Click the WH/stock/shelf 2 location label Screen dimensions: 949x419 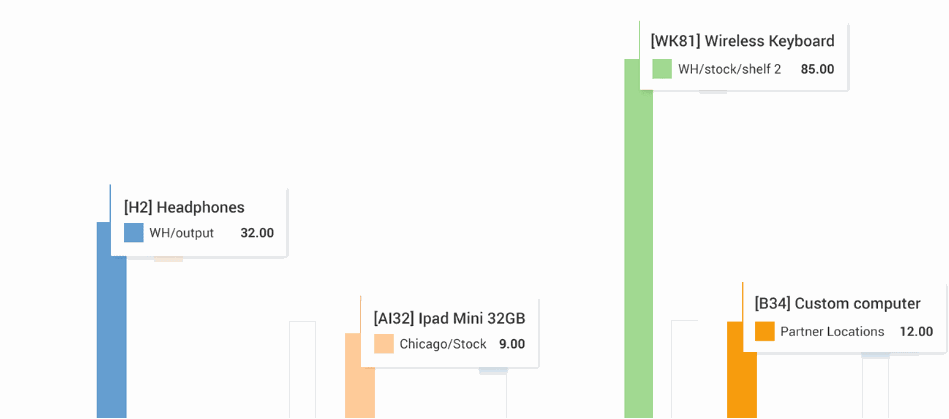729,69
